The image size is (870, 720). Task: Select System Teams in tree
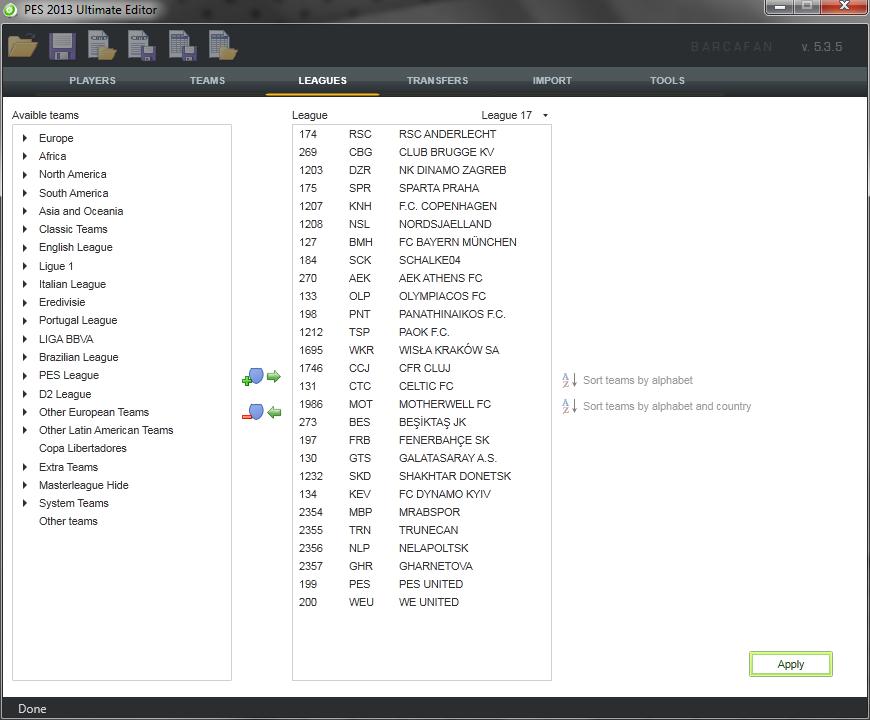pos(74,503)
